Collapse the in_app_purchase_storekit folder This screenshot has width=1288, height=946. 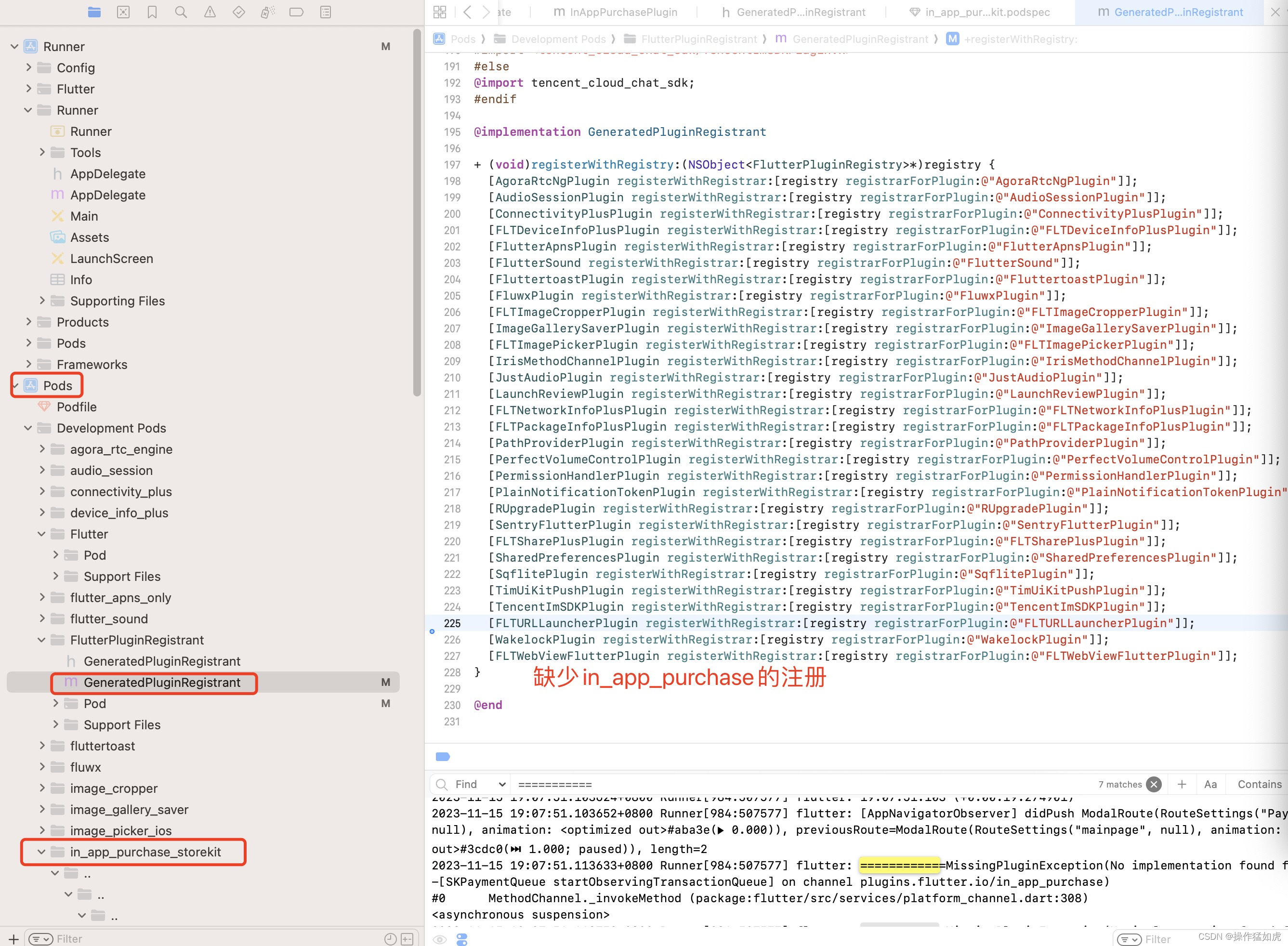[41, 852]
